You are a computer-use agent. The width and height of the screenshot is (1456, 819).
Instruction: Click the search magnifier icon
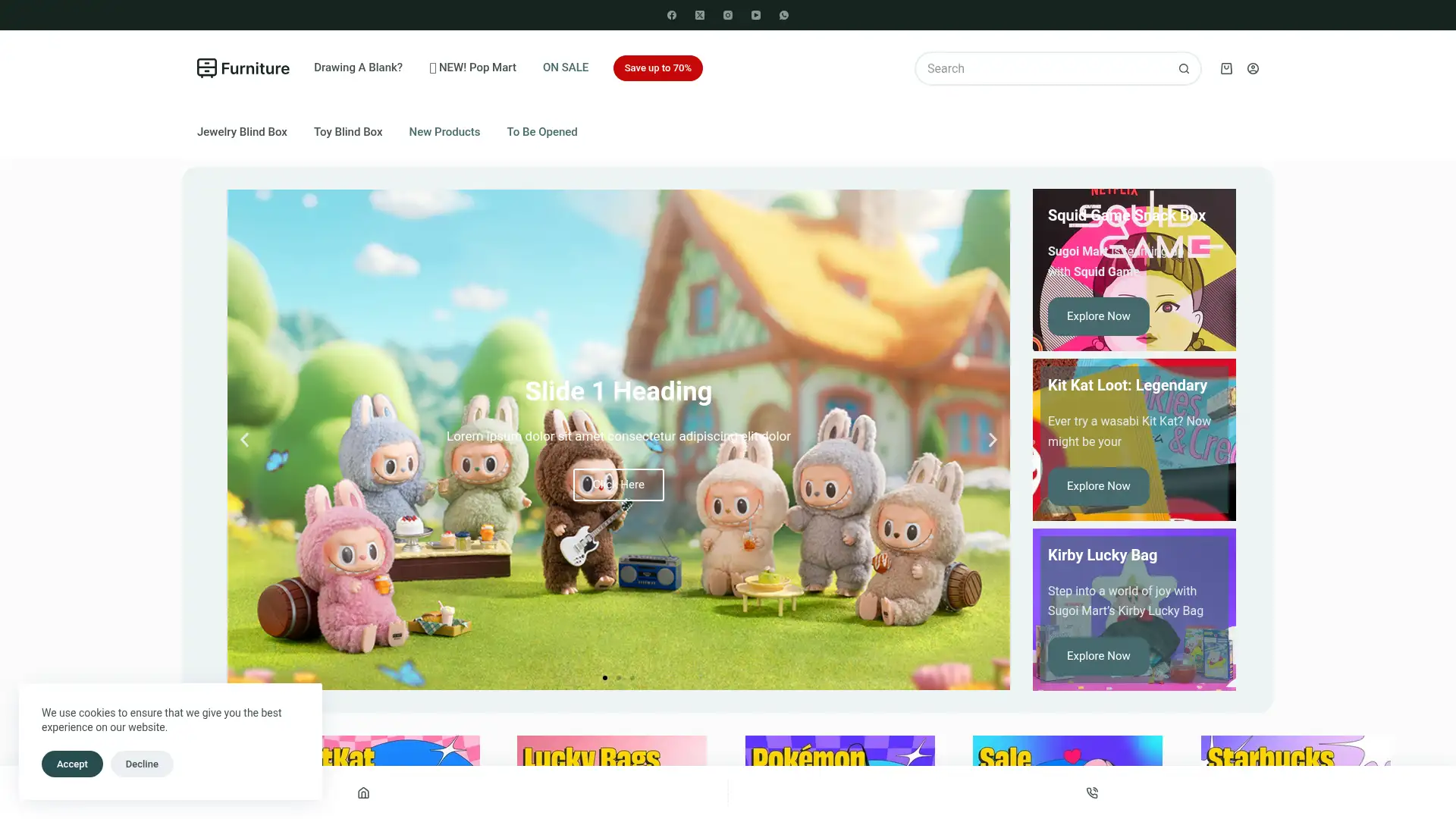pyautogui.click(x=1184, y=68)
